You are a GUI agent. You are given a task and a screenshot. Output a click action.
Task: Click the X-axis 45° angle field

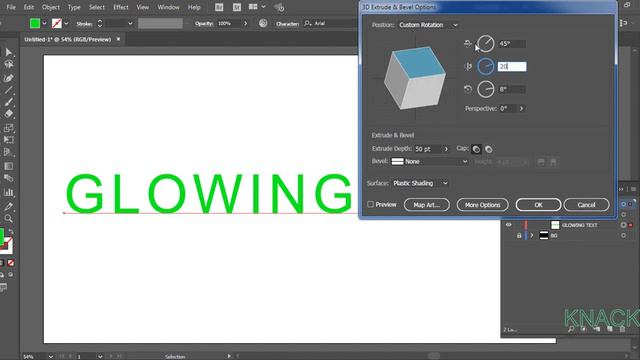[512, 44]
